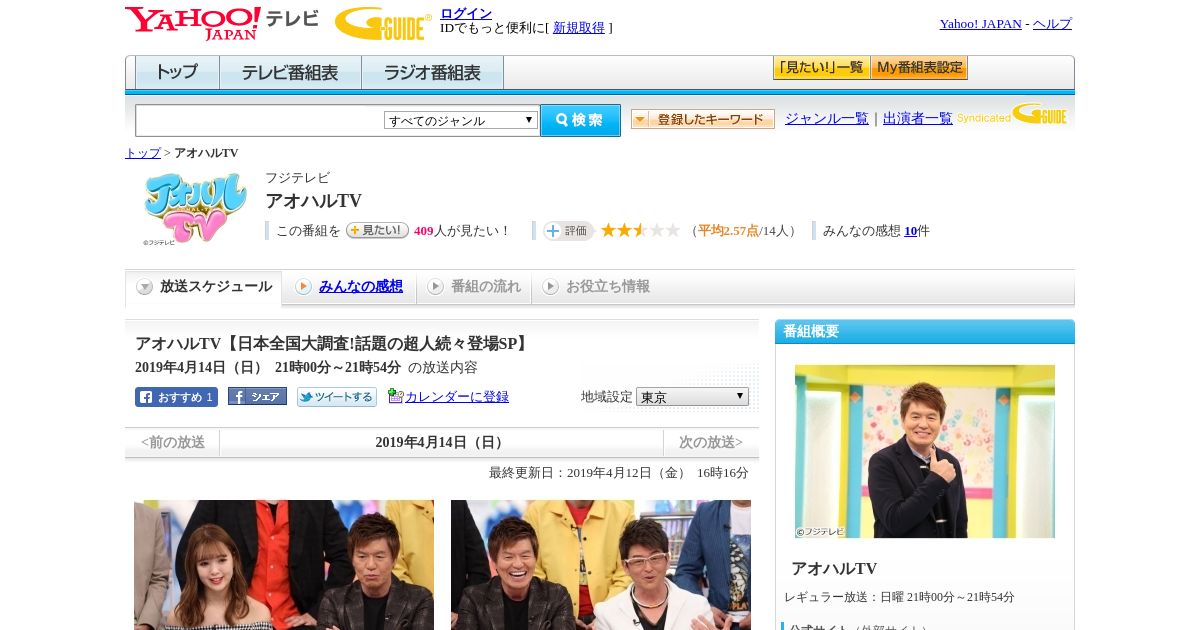The width and height of the screenshot is (1200, 630).
Task: Click the calendar register icon
Action: [395, 396]
